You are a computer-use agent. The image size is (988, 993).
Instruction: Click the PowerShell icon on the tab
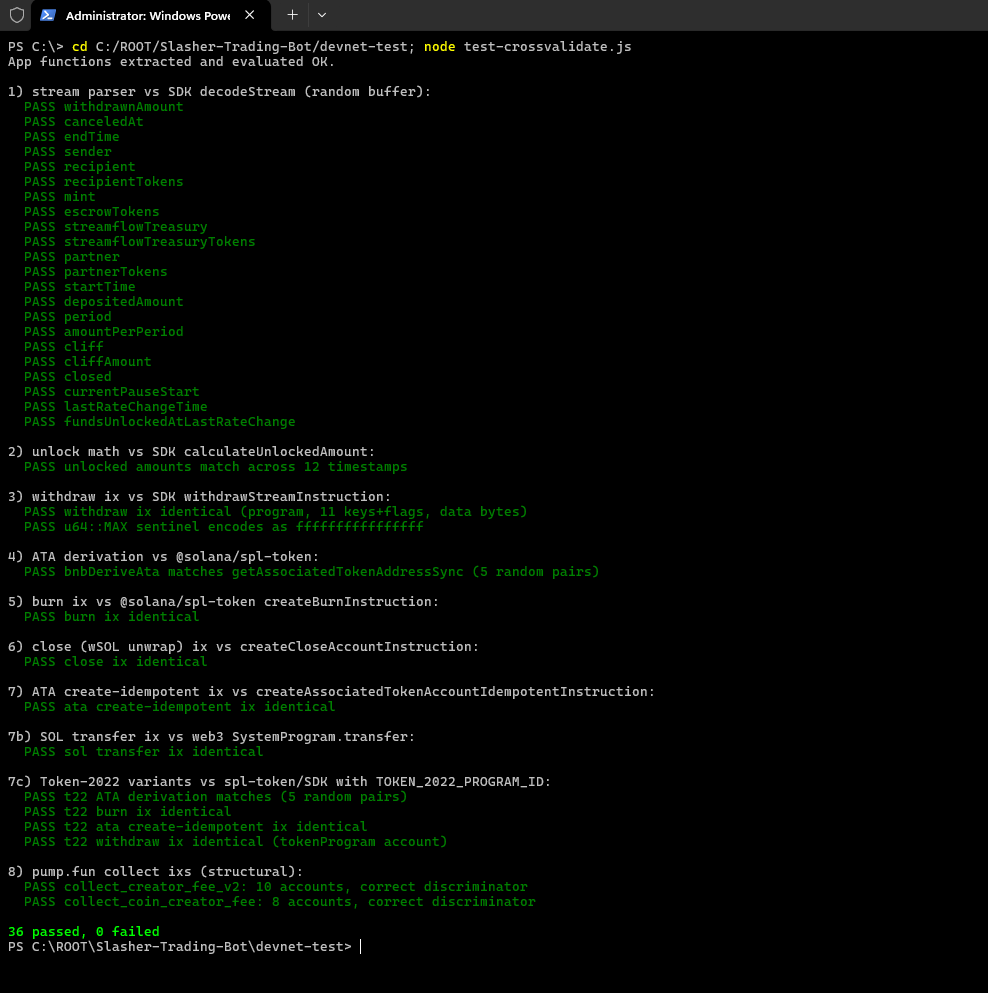(x=48, y=15)
